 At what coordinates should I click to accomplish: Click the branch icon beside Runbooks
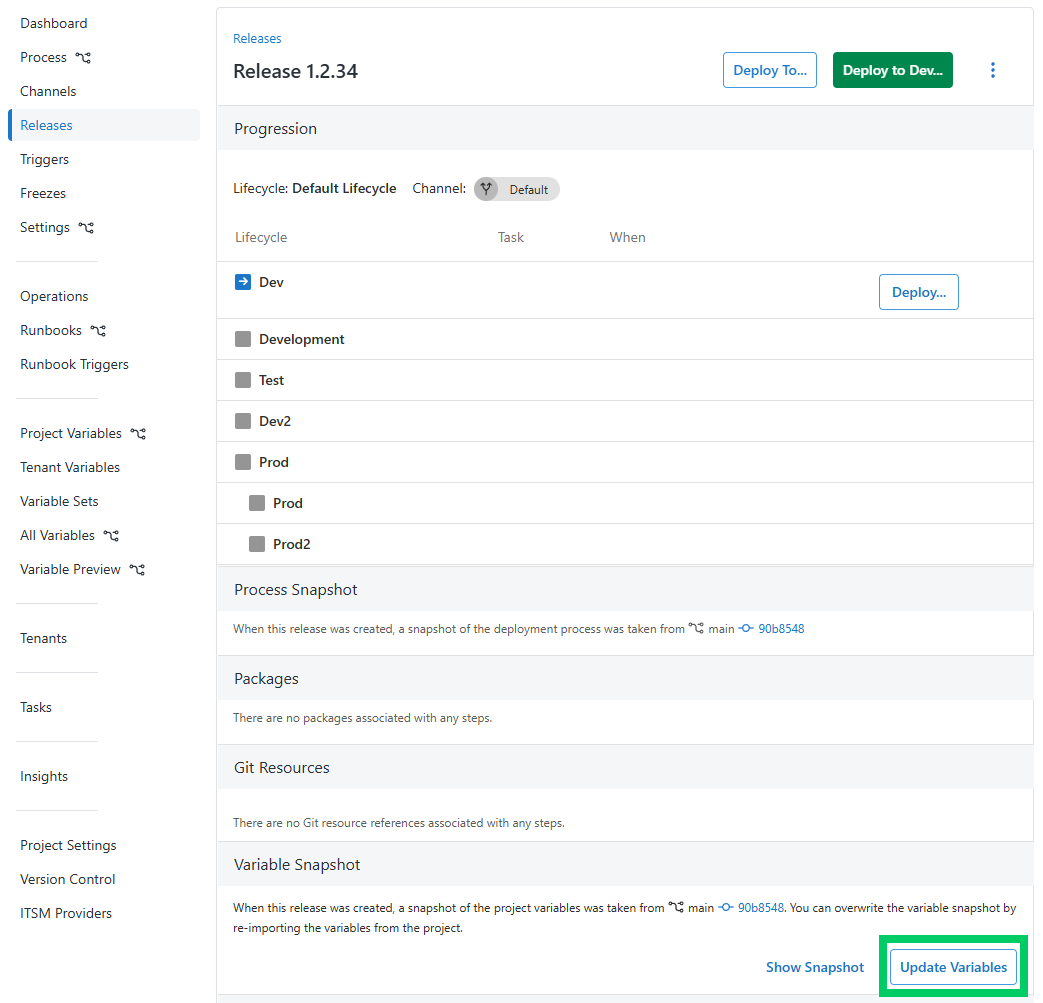point(97,330)
